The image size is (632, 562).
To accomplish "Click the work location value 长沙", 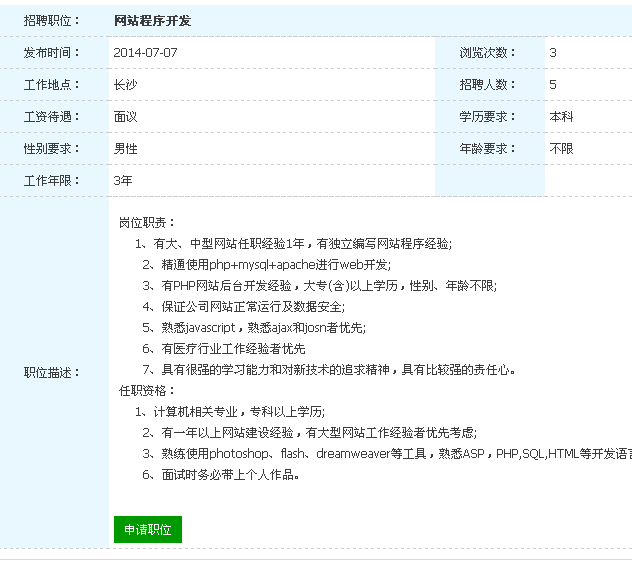I will click(125, 85).
